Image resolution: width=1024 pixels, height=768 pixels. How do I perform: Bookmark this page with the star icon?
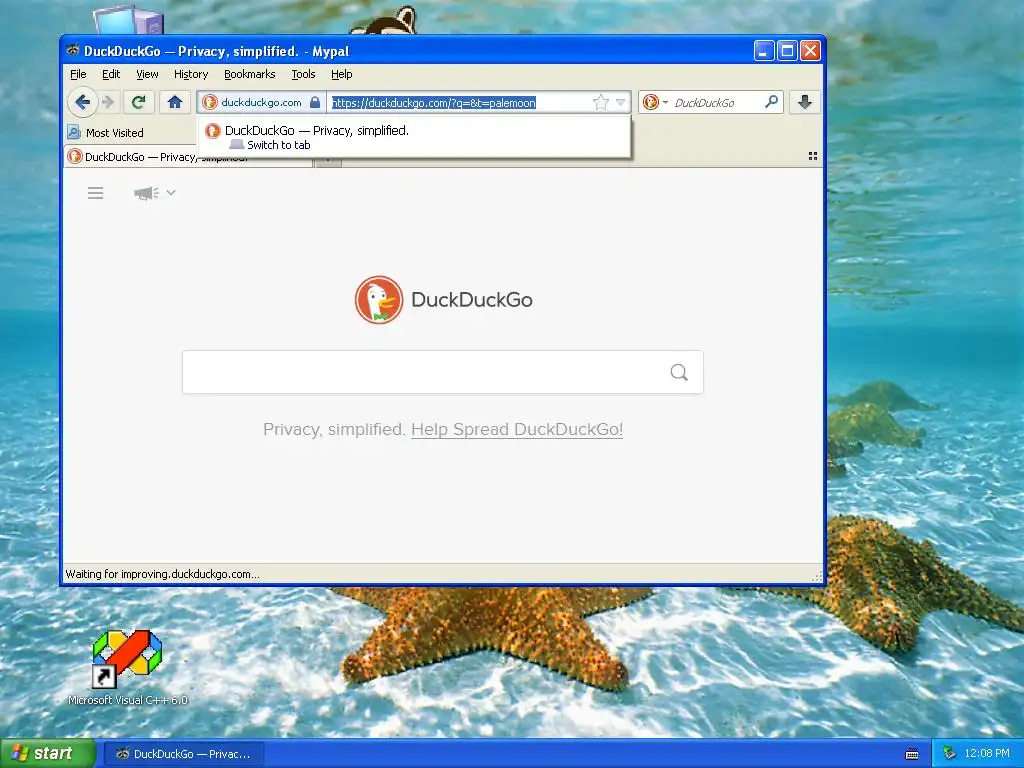coord(601,103)
